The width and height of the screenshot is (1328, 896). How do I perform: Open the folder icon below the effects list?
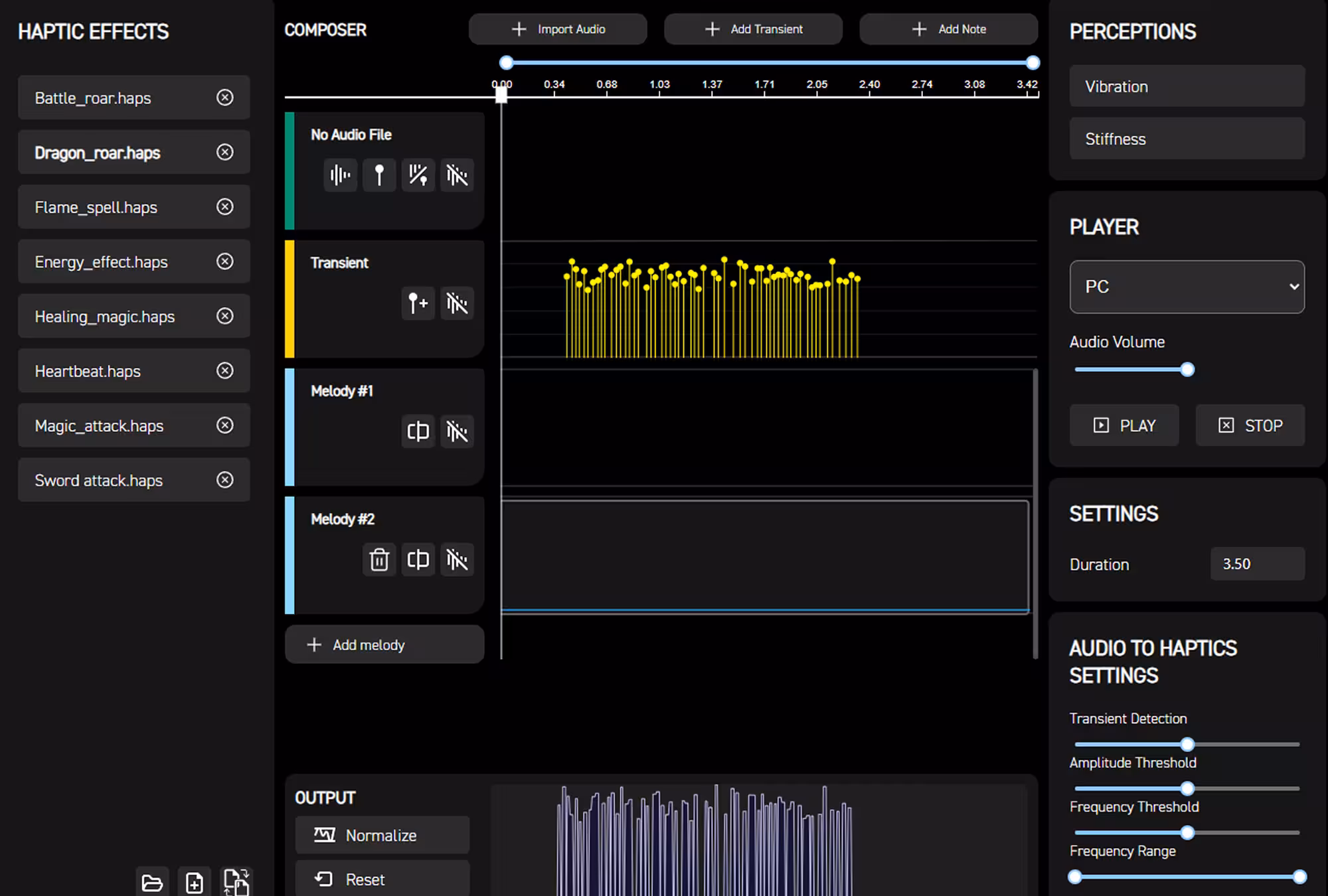click(x=152, y=883)
